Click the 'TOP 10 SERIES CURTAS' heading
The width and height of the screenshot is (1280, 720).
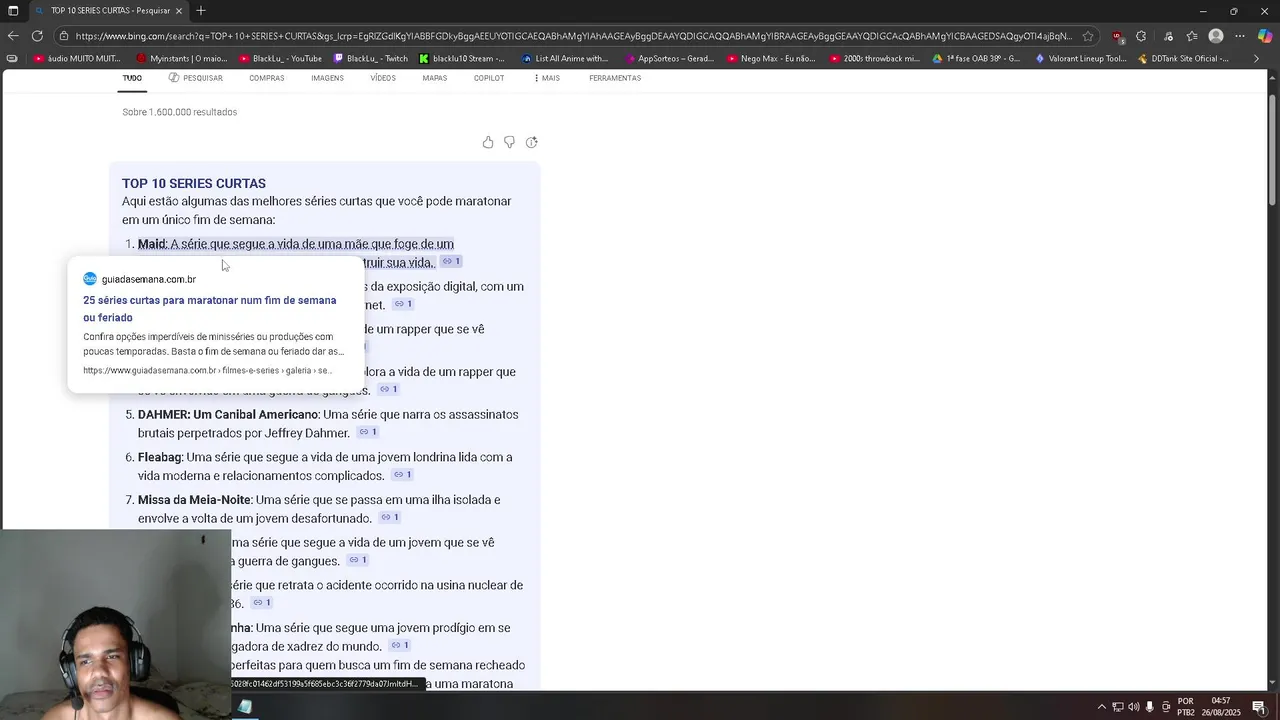(x=194, y=183)
